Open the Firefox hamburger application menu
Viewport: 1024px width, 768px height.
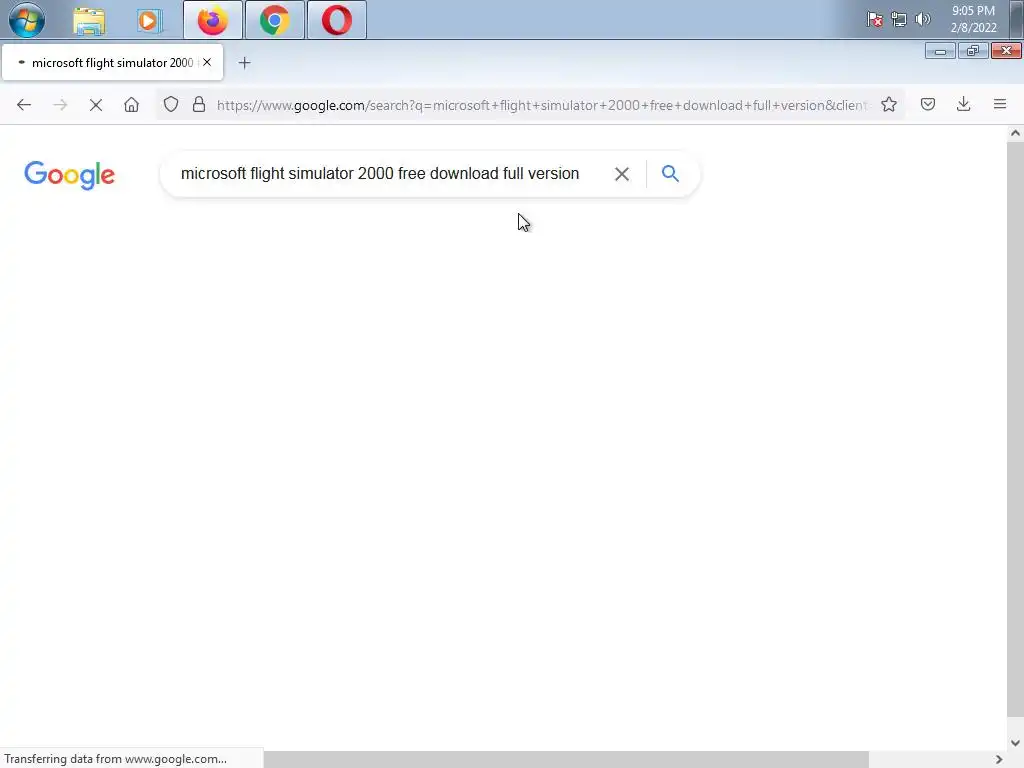coord(1000,104)
